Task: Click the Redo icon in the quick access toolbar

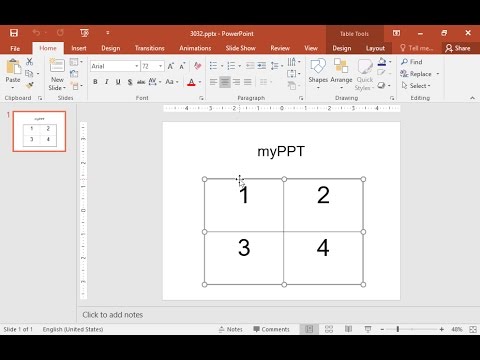Action: click(x=60, y=33)
